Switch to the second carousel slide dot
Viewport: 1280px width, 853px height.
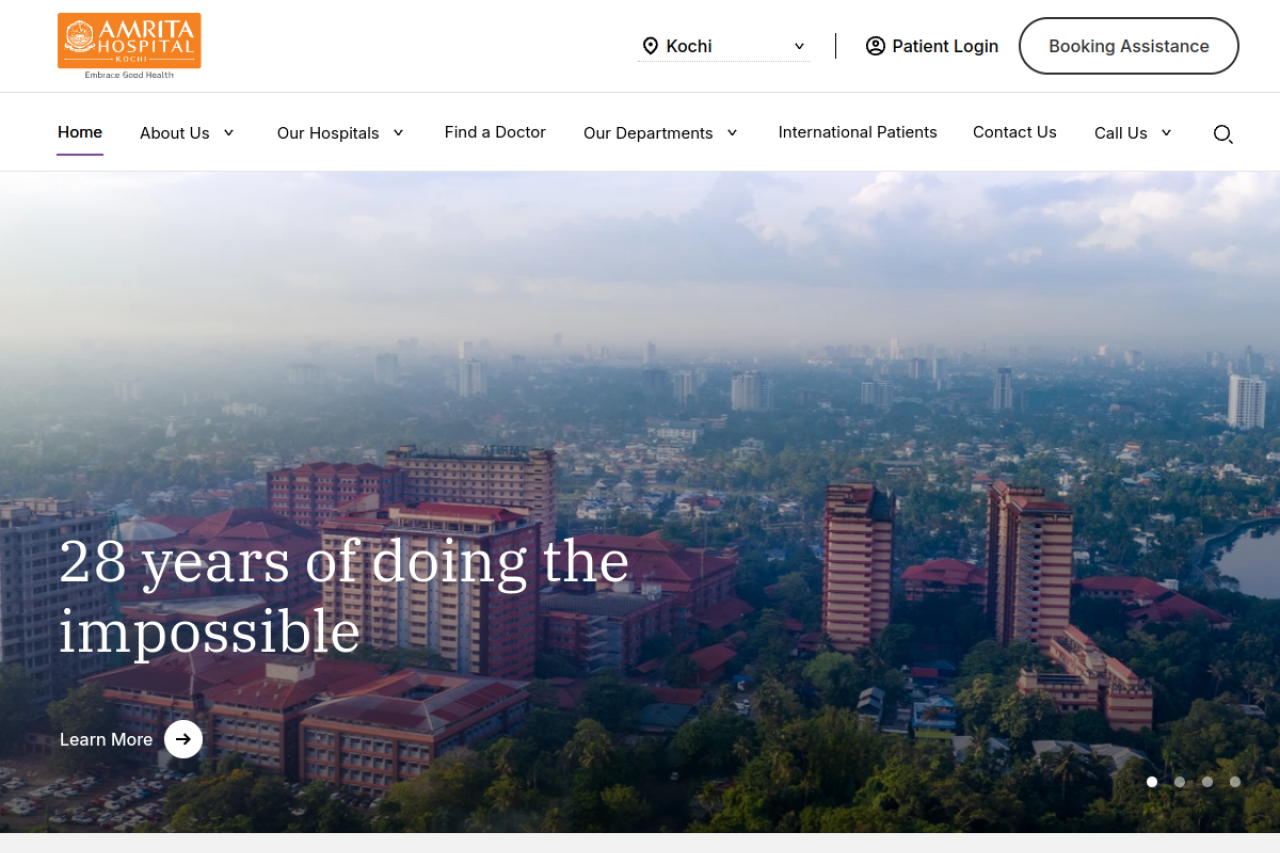click(x=1180, y=782)
